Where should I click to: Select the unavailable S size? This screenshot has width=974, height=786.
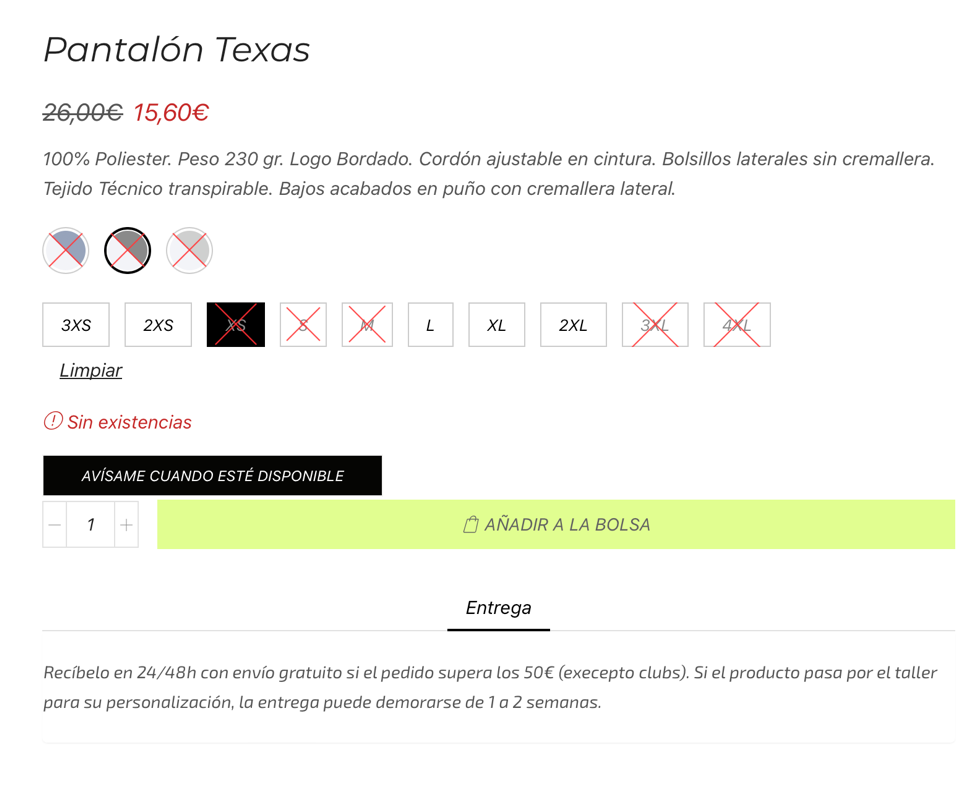(x=303, y=325)
